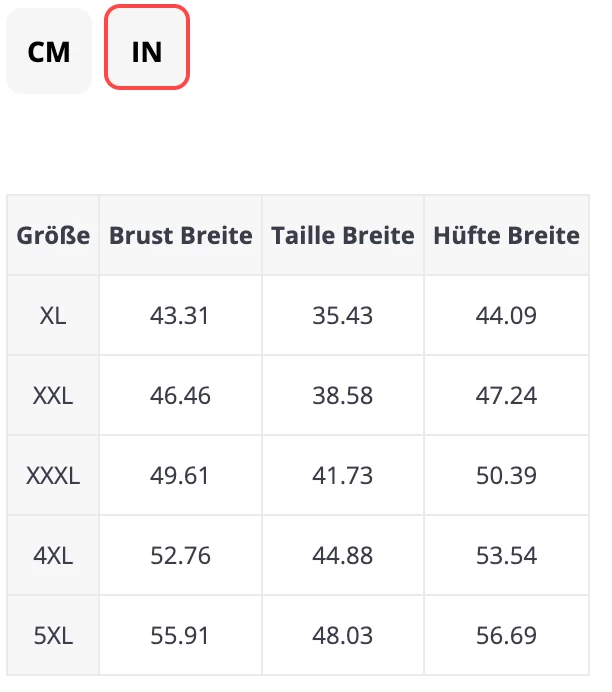
Task: Switch size units to CM
Action: (x=49, y=51)
